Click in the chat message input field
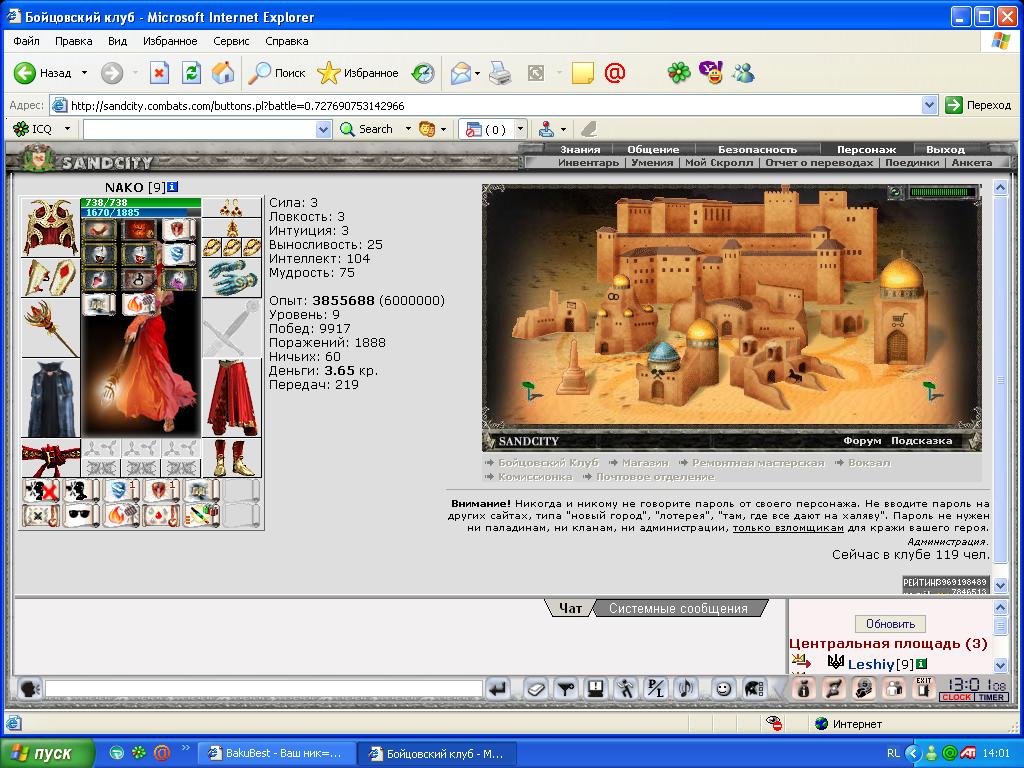This screenshot has height=768, width=1024. click(x=263, y=688)
